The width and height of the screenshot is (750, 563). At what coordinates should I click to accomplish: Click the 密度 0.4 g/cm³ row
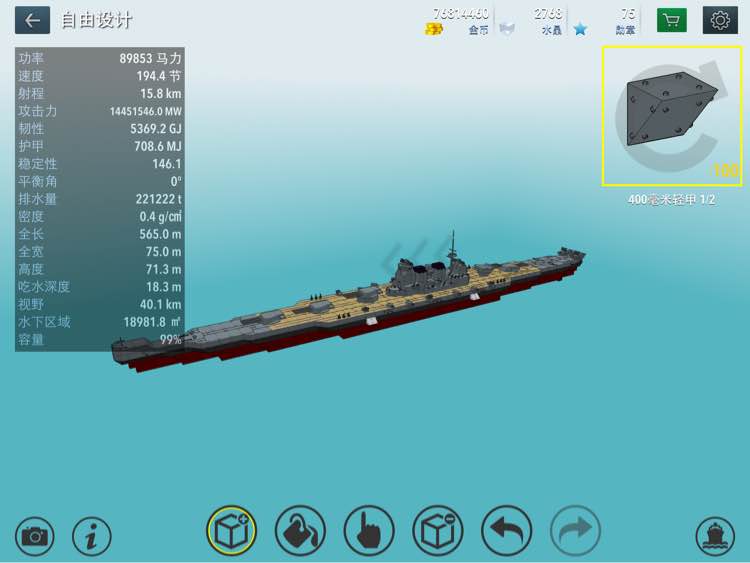pos(100,216)
